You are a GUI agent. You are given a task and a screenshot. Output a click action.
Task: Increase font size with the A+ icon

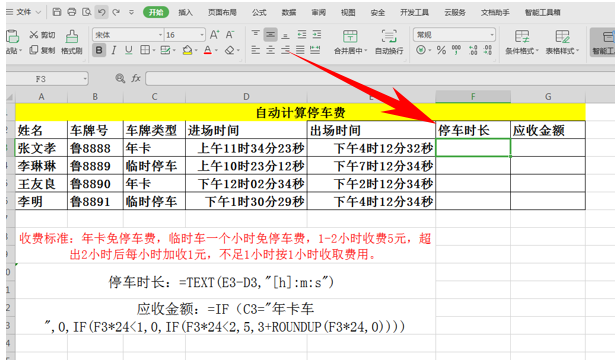[215, 35]
